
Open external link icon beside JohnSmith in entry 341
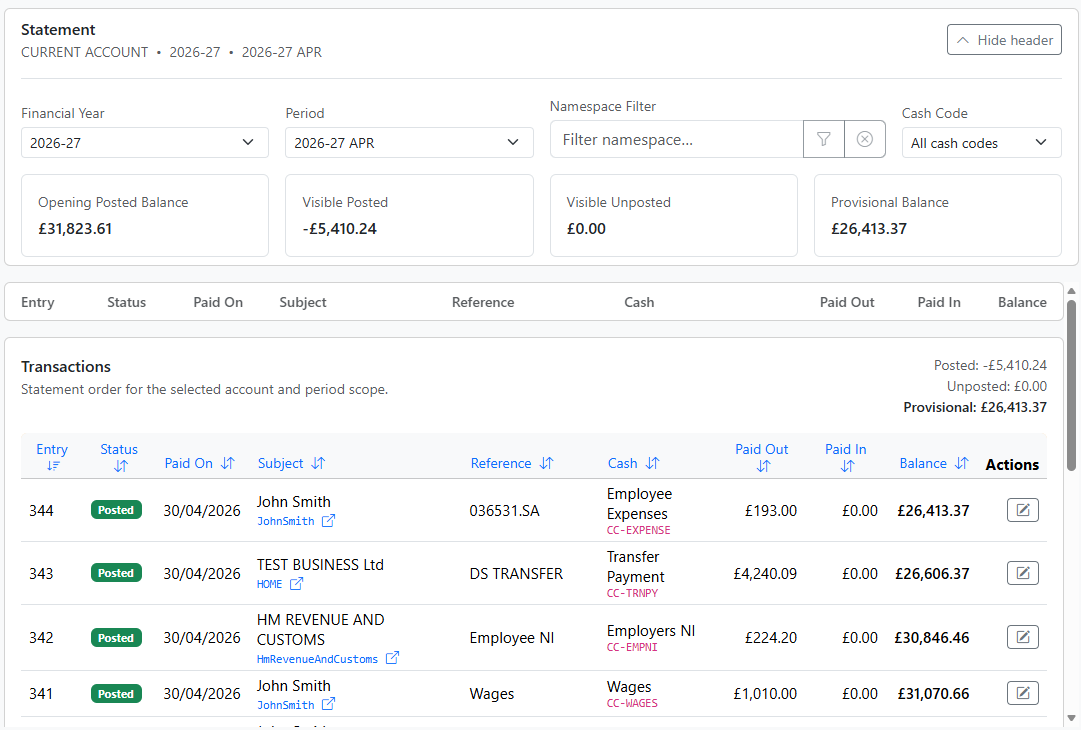(x=329, y=704)
